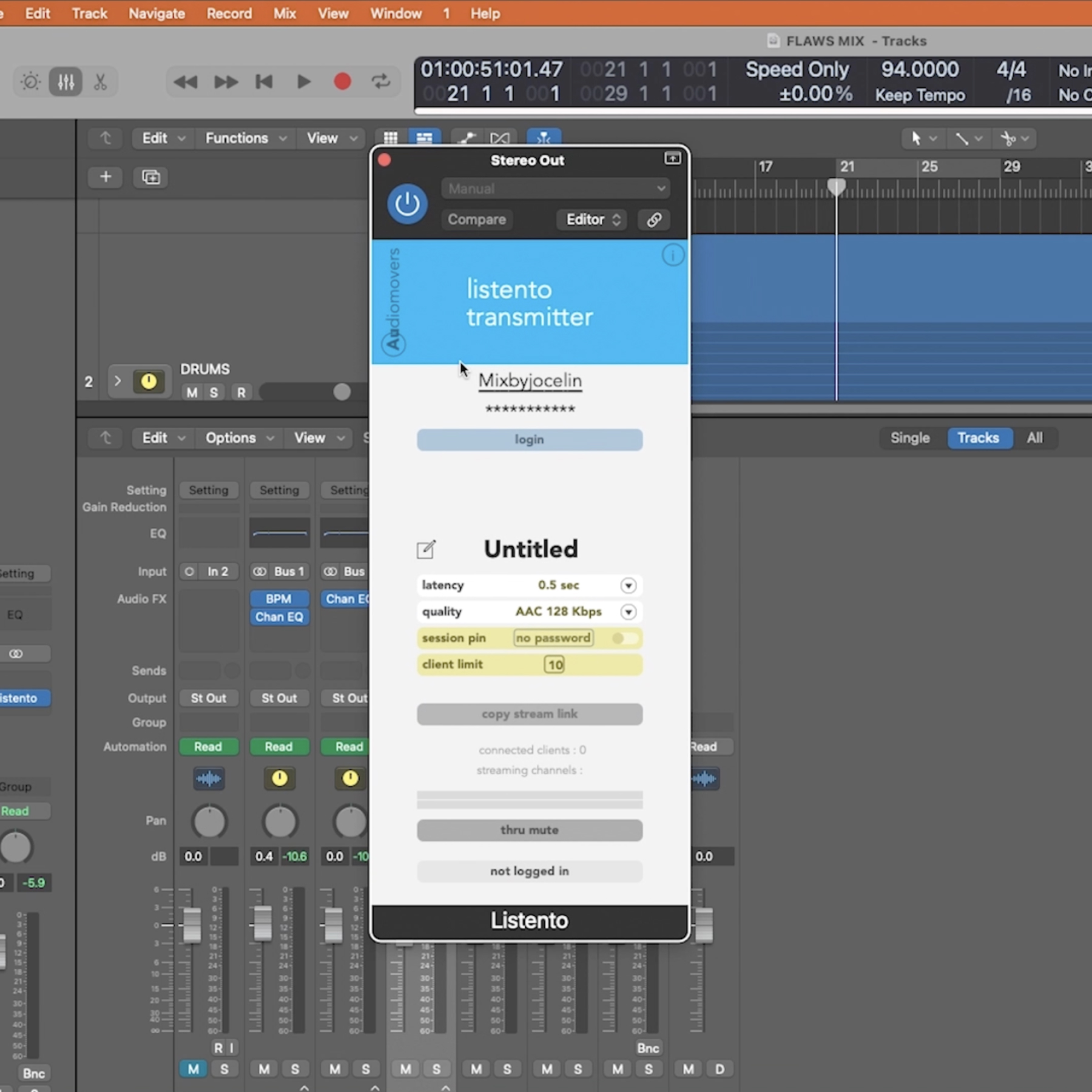Click go to beginning transport button

click(264, 82)
